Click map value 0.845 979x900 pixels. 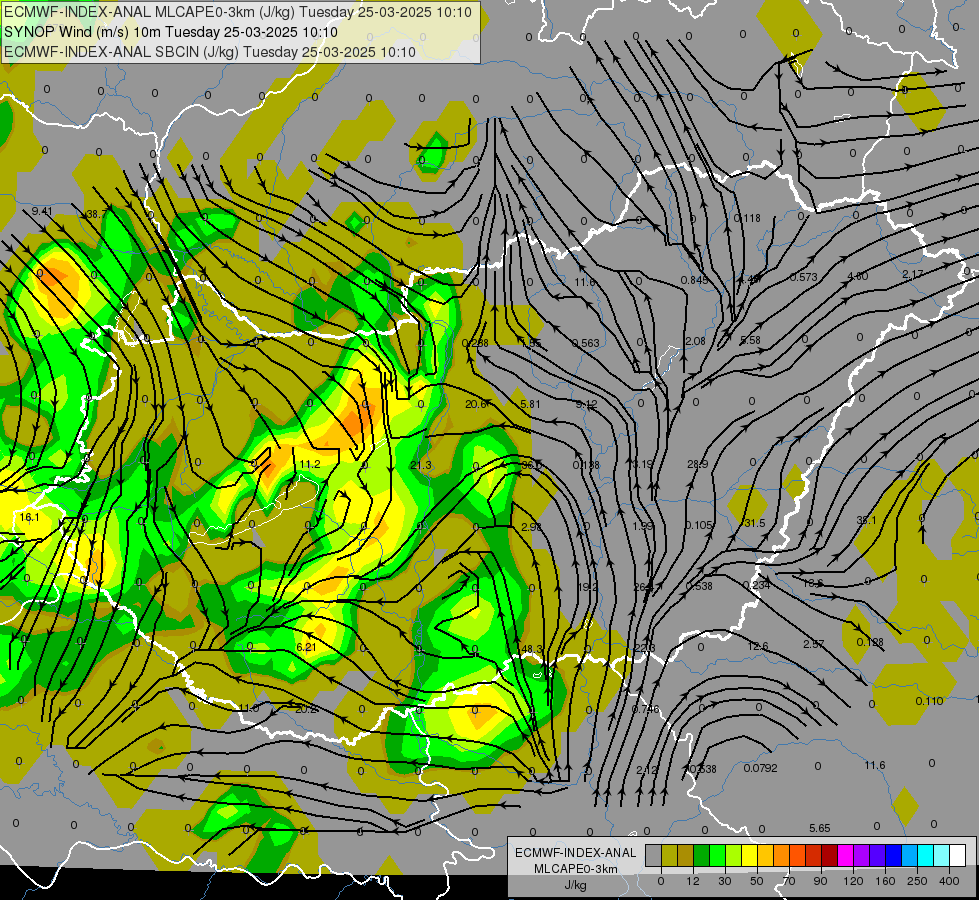tap(694, 280)
